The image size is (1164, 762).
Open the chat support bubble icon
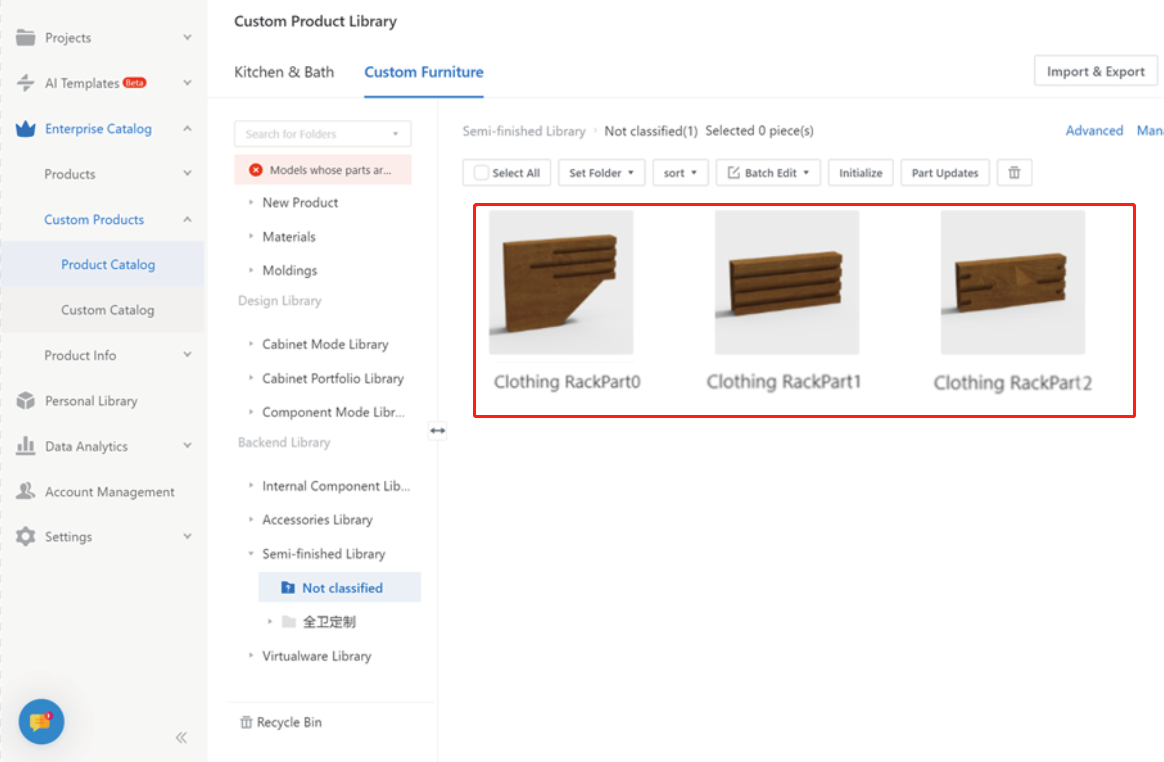(41, 721)
